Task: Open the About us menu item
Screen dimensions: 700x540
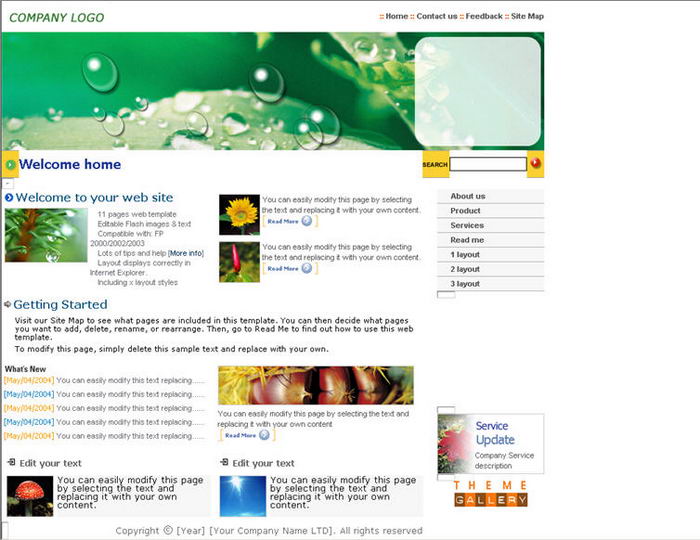Action: point(468,196)
